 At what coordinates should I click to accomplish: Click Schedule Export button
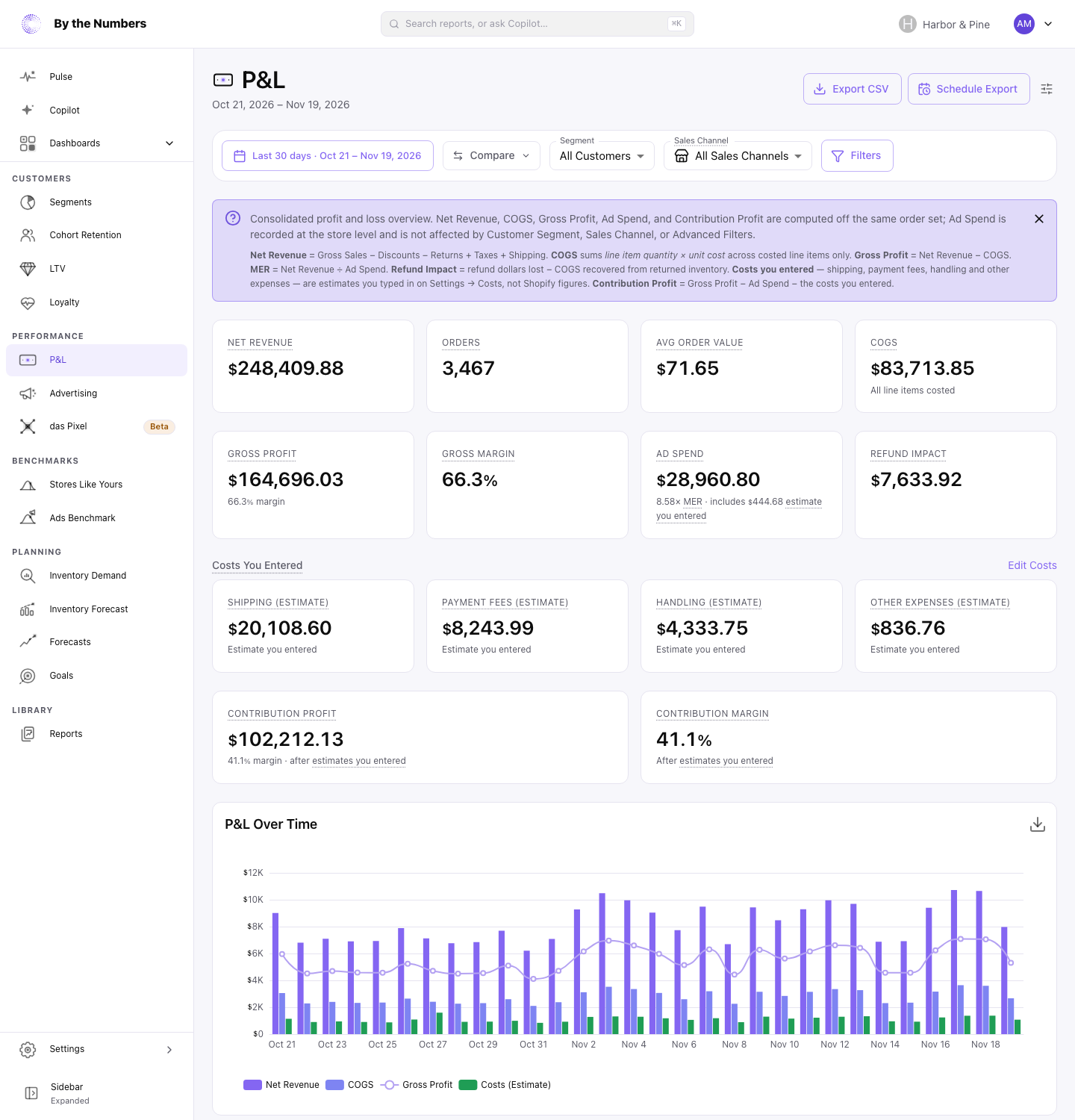[x=969, y=89]
